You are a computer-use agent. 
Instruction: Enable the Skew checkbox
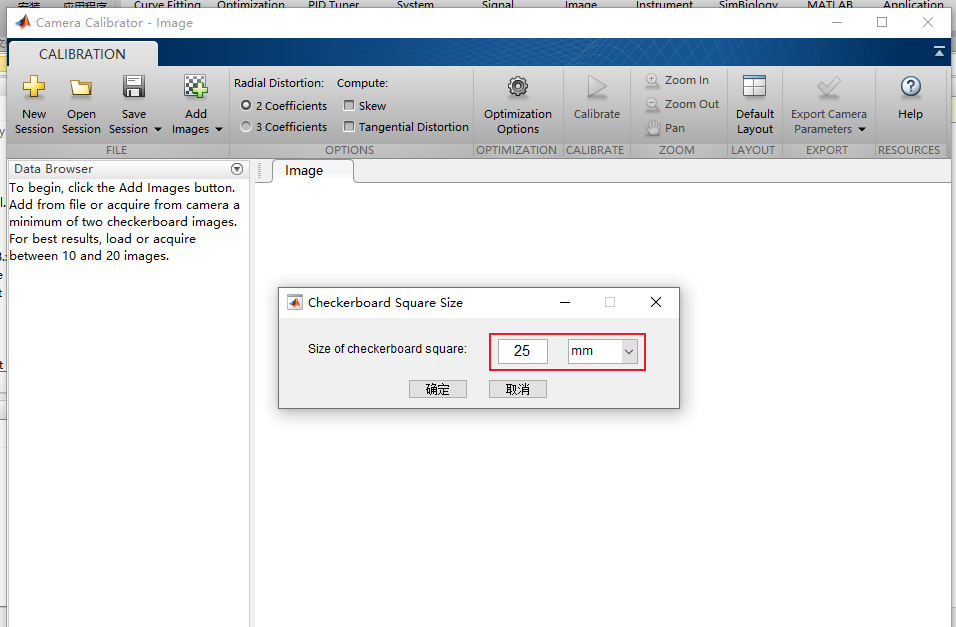point(349,106)
